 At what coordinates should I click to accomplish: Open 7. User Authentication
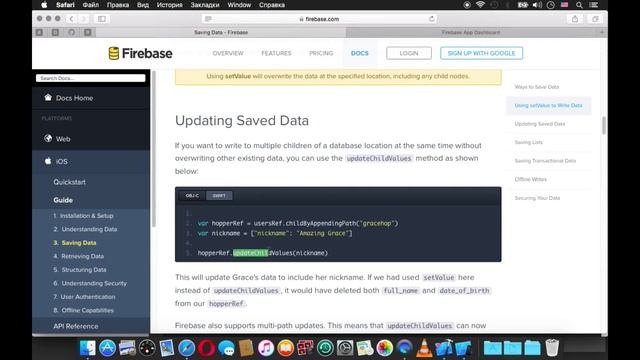coord(84,296)
